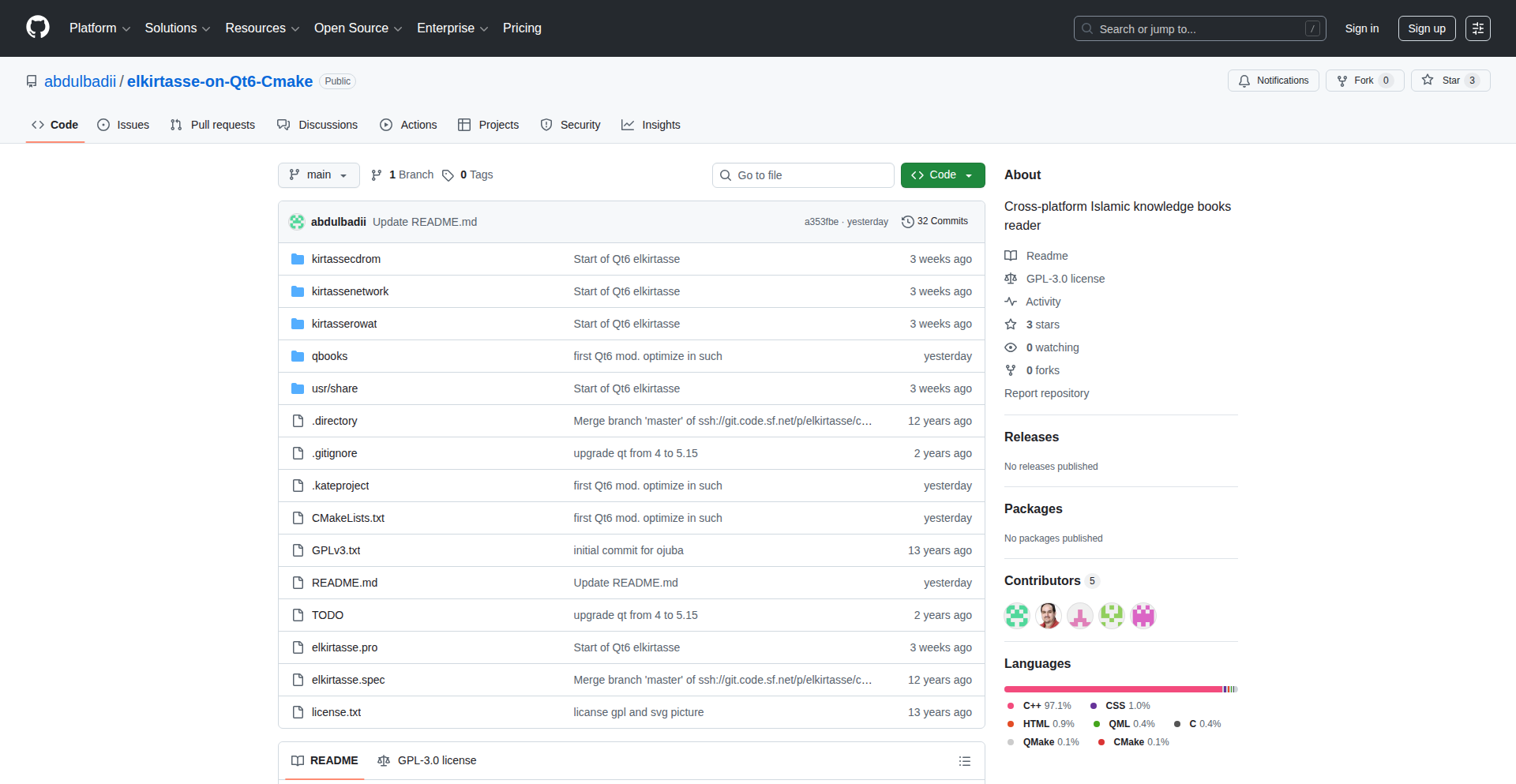Click the Sign up button

tap(1427, 28)
